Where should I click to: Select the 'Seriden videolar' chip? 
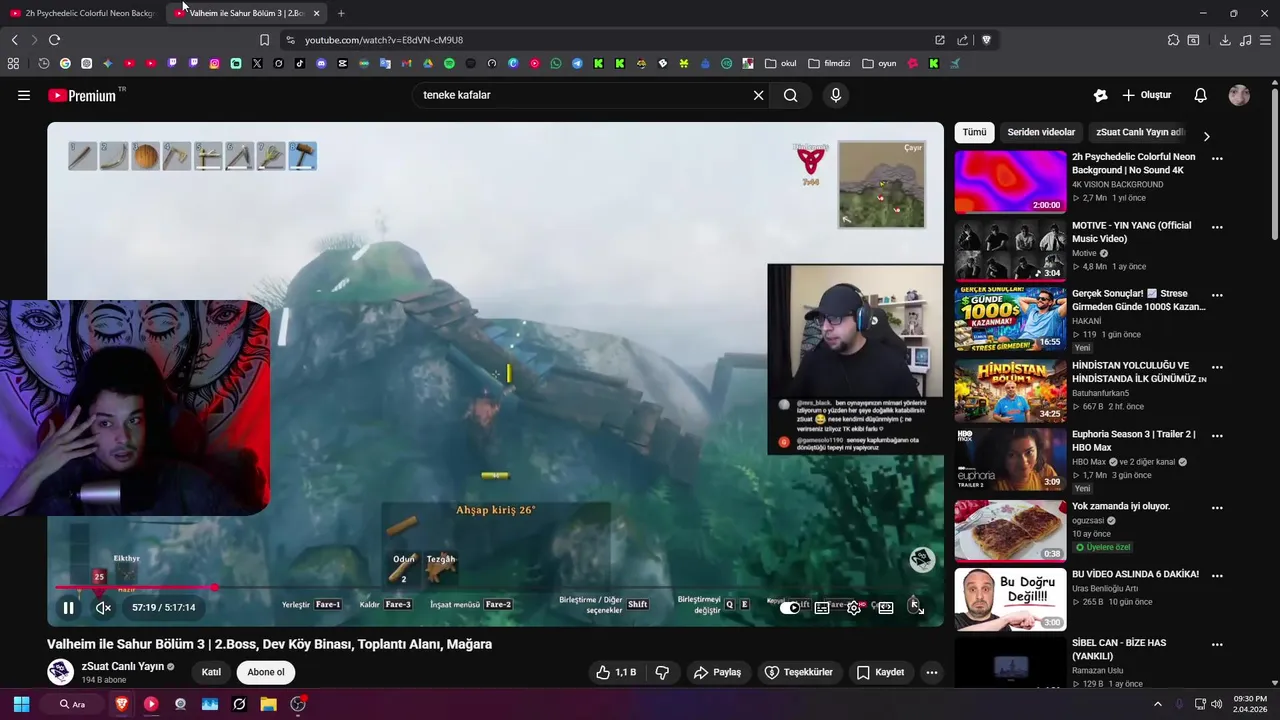click(1041, 132)
